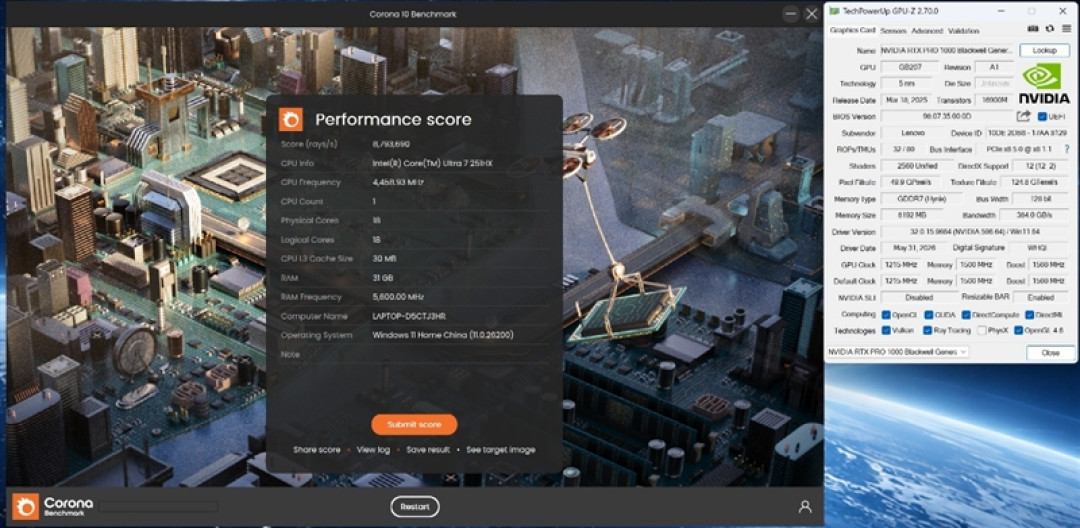The height and width of the screenshot is (528, 1080).
Task: Take a GPU-Z screenshot with camera icon
Action: (1033, 29)
